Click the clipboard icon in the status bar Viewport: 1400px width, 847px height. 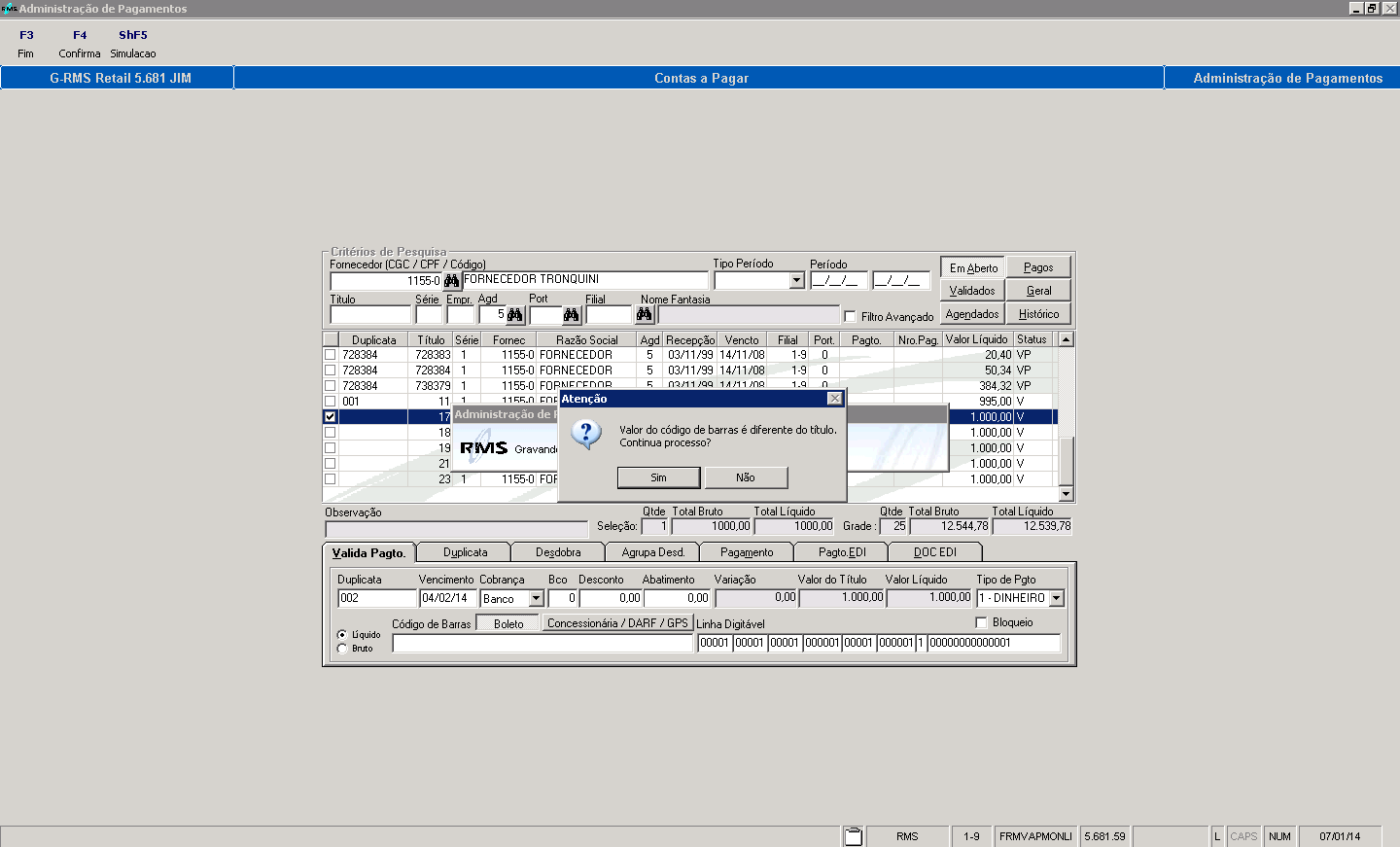(853, 836)
